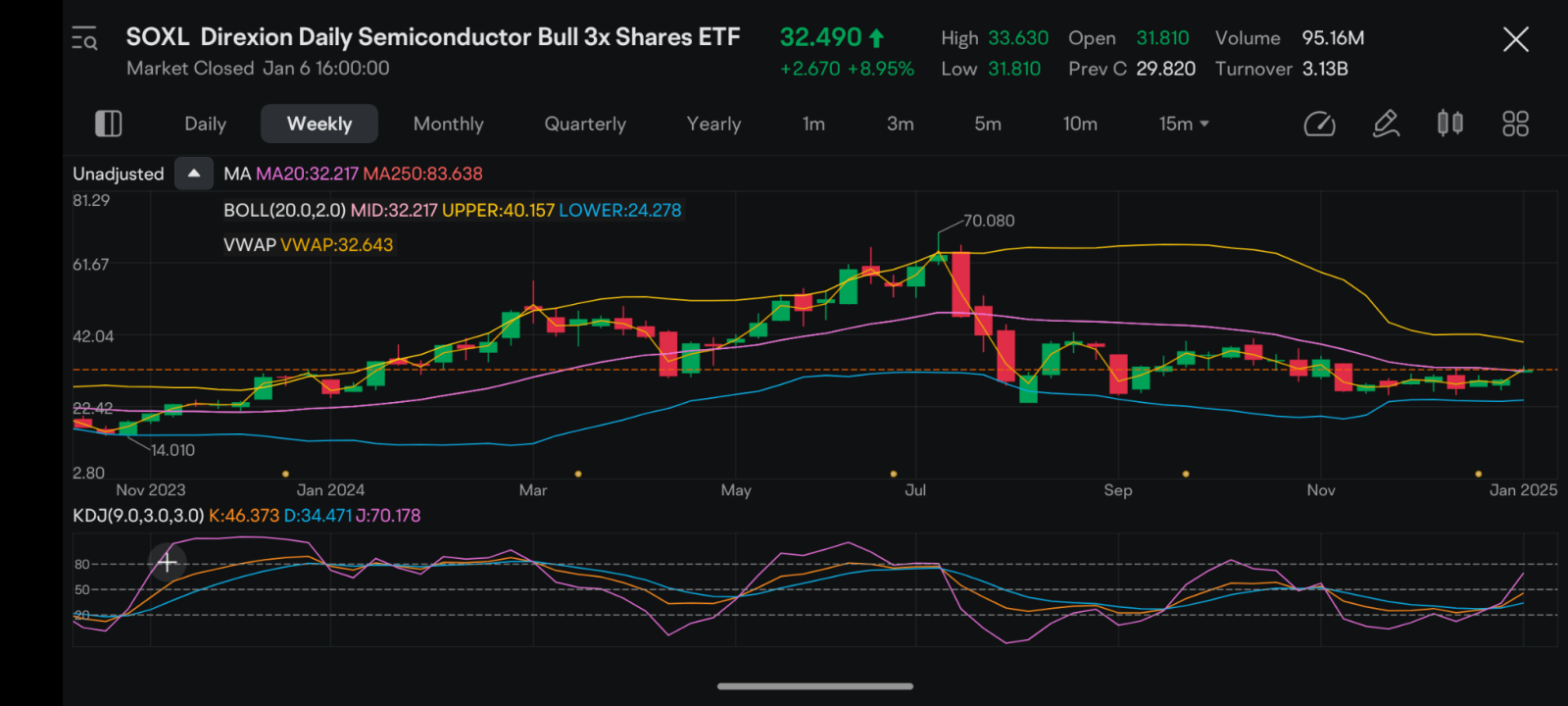Select the 1m interval
The width and height of the screenshot is (1568, 706).
pos(813,124)
